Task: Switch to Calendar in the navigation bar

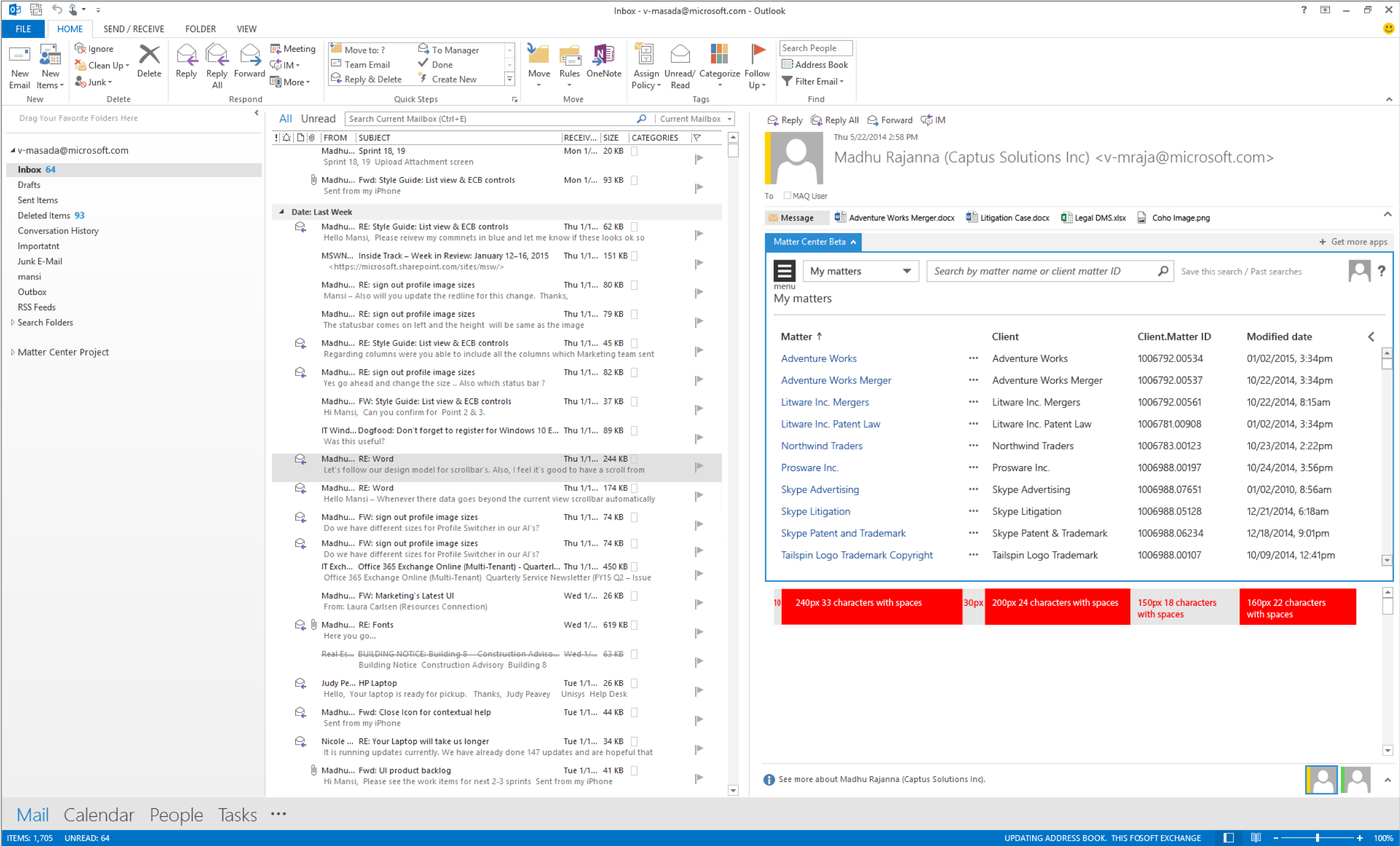Action: click(x=99, y=815)
